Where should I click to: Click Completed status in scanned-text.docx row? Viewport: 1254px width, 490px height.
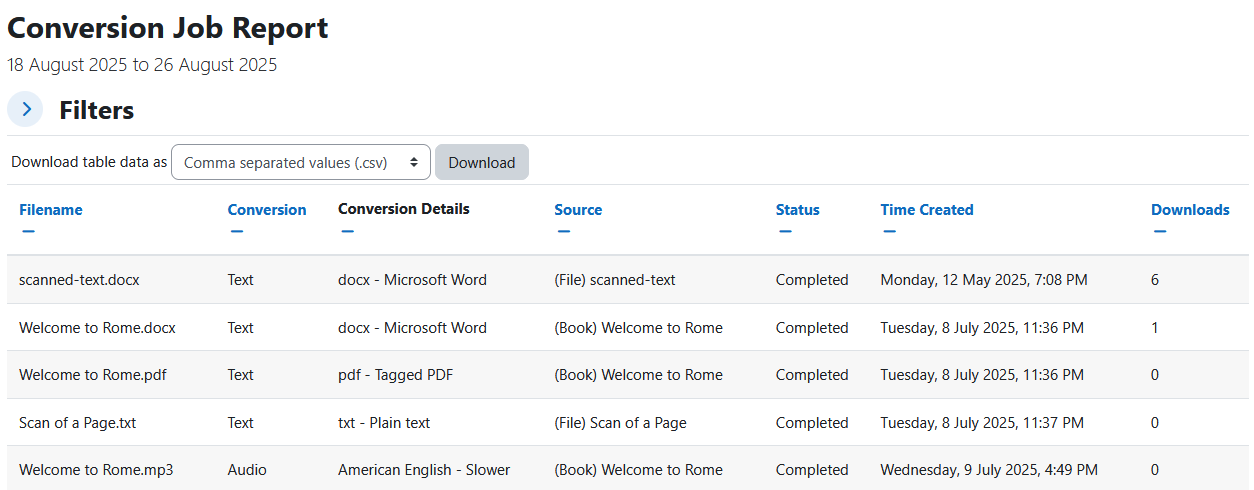pos(812,280)
